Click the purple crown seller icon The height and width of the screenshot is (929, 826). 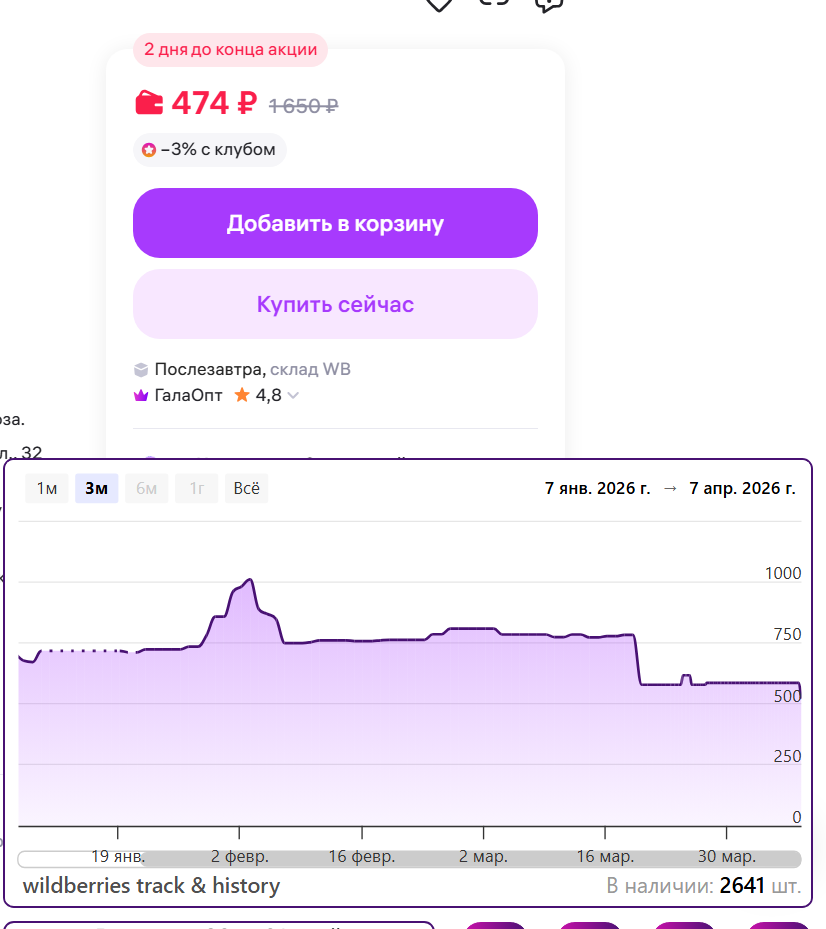pos(141,396)
